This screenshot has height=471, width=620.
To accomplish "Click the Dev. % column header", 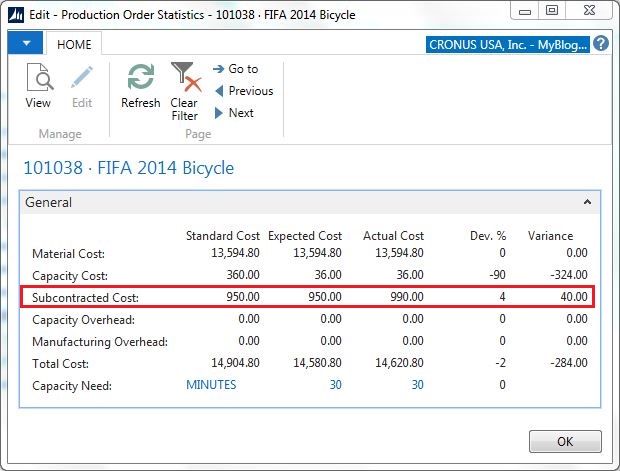I will 488,236.
